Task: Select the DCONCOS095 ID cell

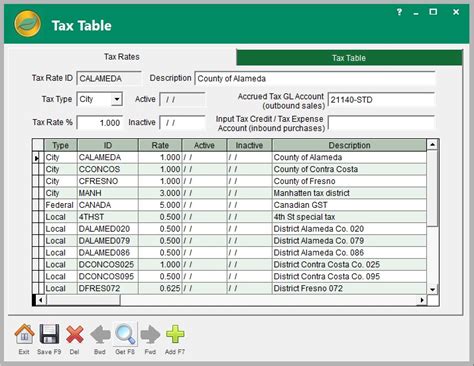Action: click(x=108, y=277)
